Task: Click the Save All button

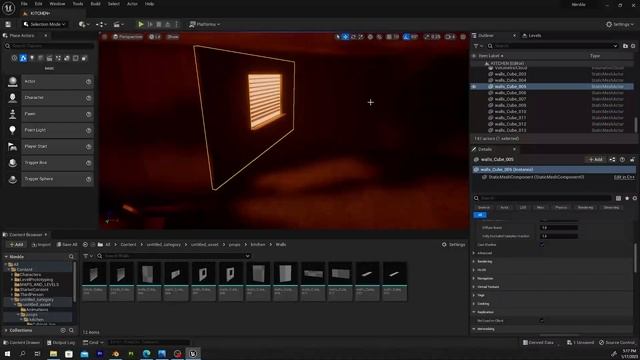Action: point(67,244)
